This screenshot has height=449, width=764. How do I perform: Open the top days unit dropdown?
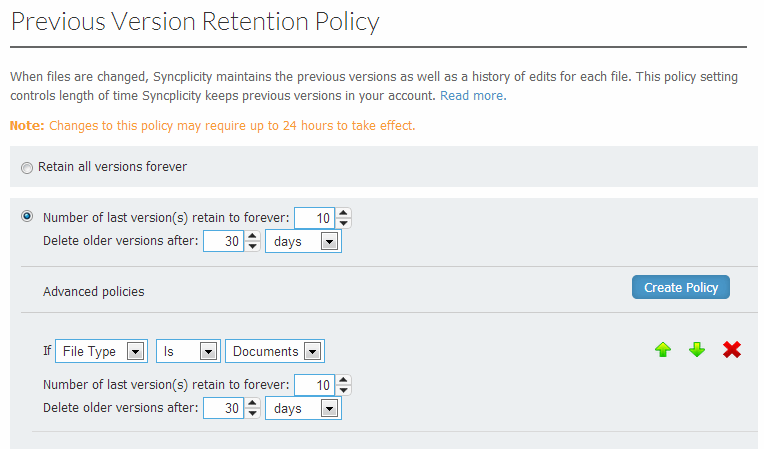coord(303,241)
